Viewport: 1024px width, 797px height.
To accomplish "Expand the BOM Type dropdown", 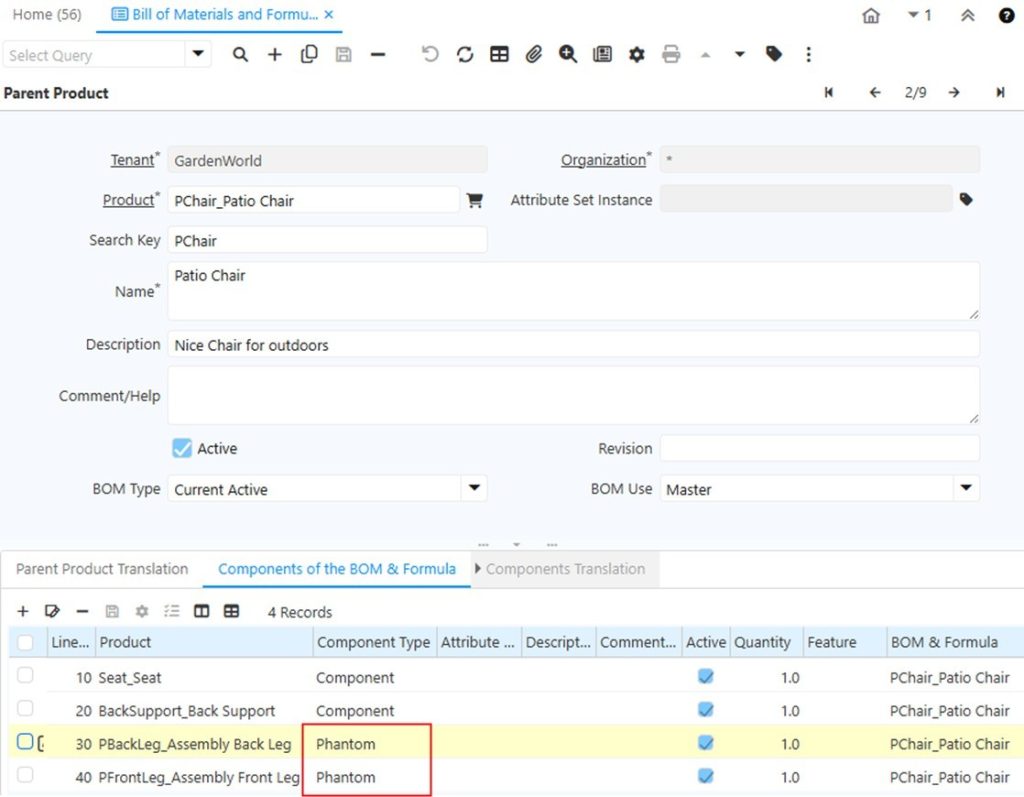I will point(473,489).
